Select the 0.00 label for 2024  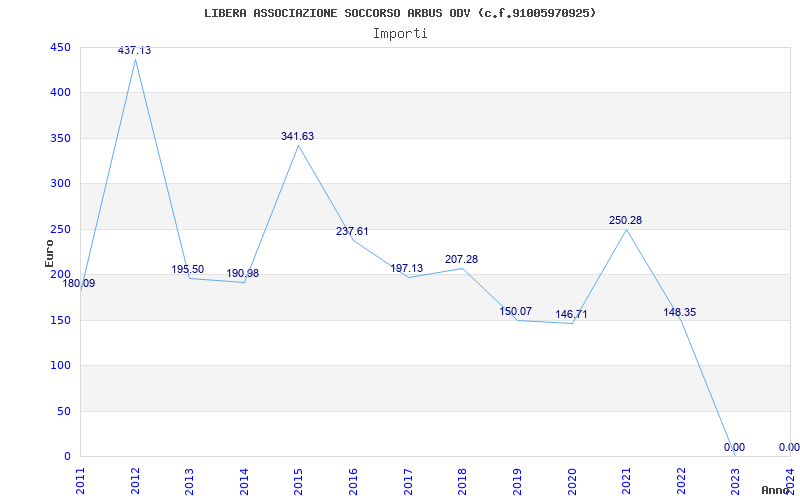(789, 447)
